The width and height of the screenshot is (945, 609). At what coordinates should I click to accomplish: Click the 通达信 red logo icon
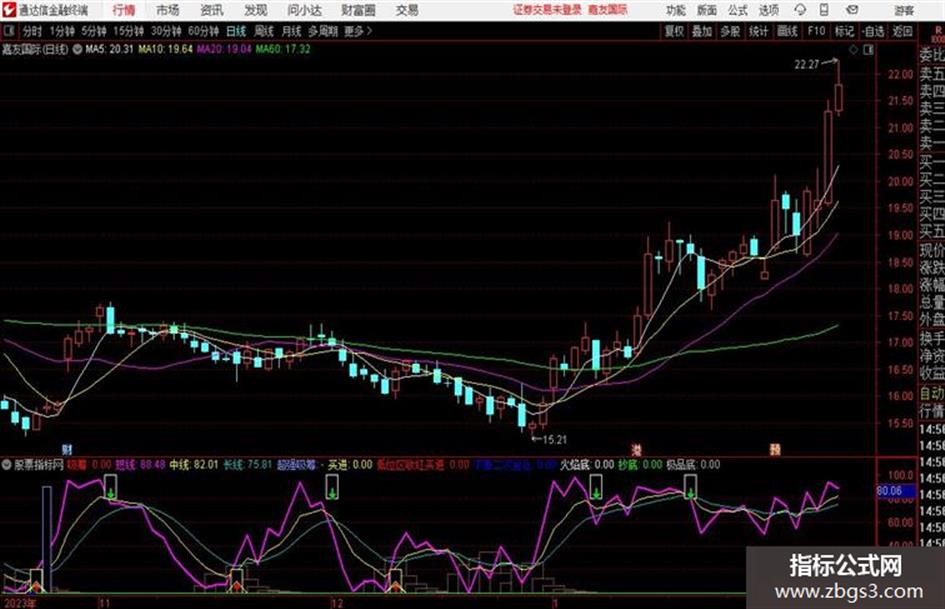[x=10, y=10]
